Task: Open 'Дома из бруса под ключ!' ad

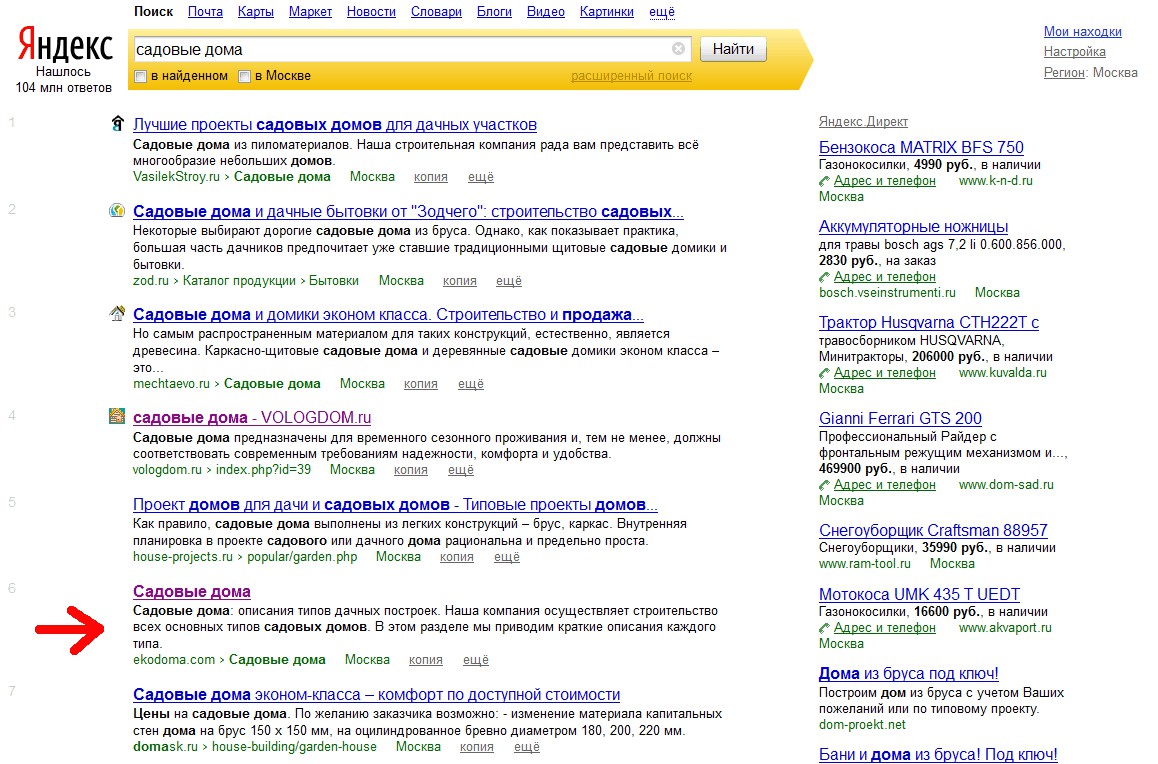Action: [x=908, y=673]
